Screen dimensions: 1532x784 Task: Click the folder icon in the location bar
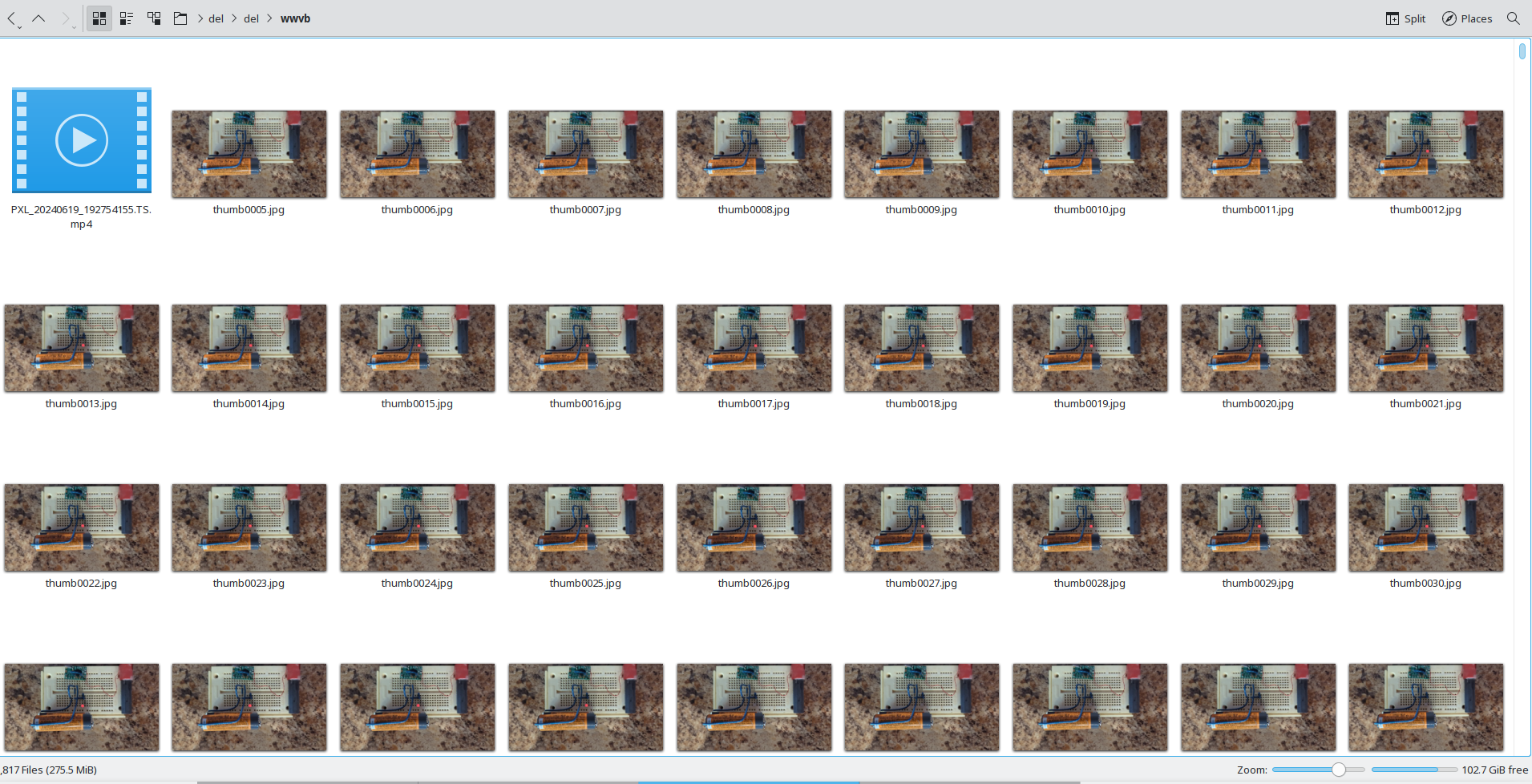coord(180,18)
